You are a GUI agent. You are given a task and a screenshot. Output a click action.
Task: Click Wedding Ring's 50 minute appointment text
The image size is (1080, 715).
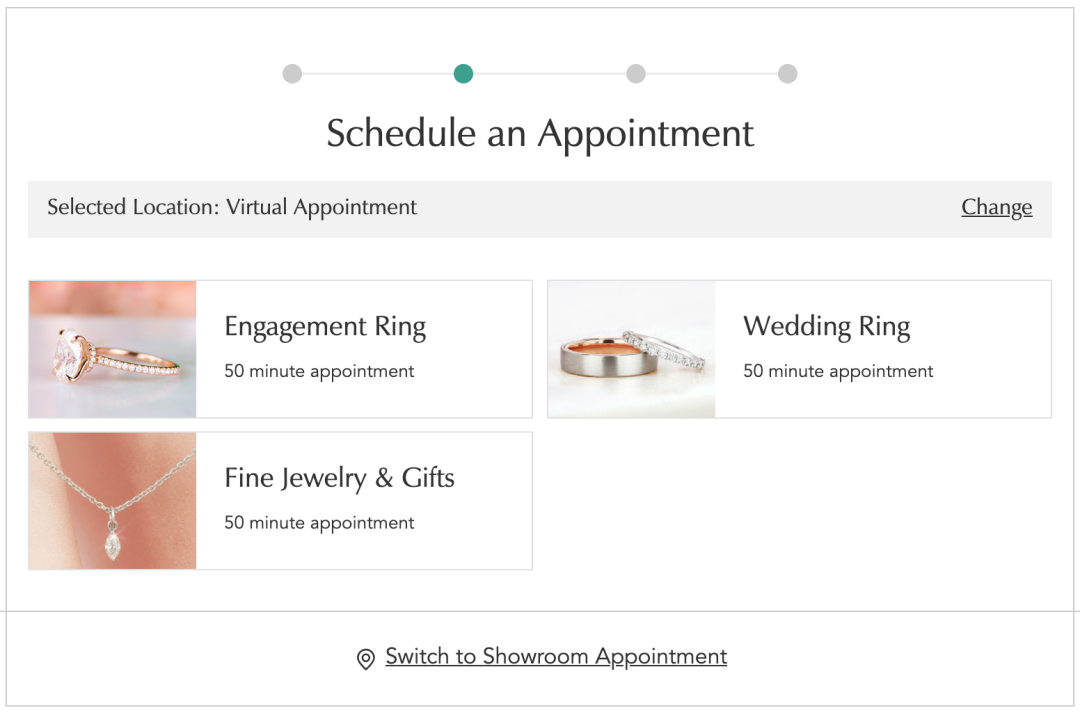point(838,371)
